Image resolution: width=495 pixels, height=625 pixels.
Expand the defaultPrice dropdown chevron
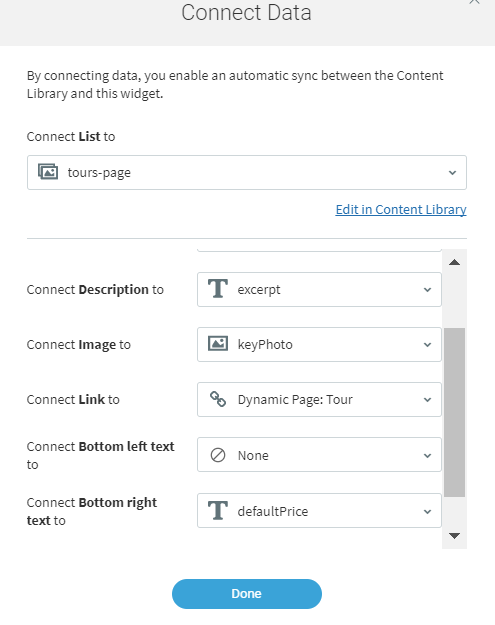point(427,511)
